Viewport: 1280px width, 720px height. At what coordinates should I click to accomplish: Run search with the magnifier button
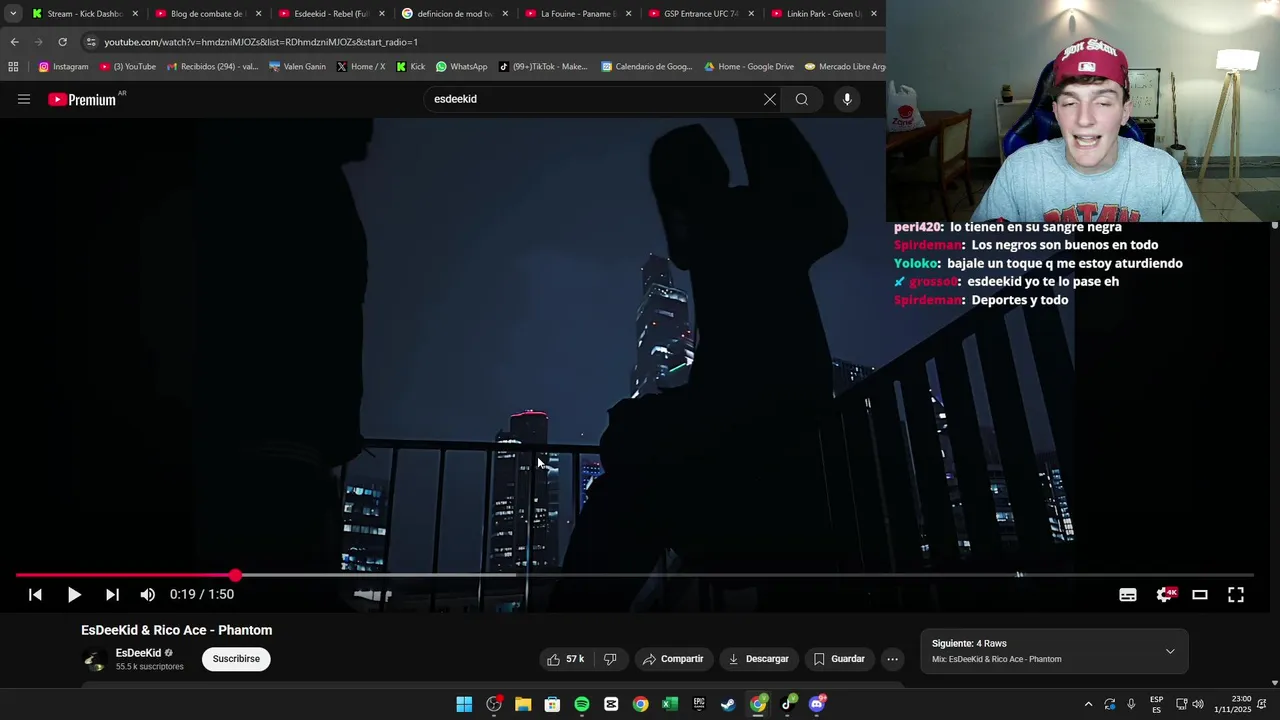pos(802,99)
